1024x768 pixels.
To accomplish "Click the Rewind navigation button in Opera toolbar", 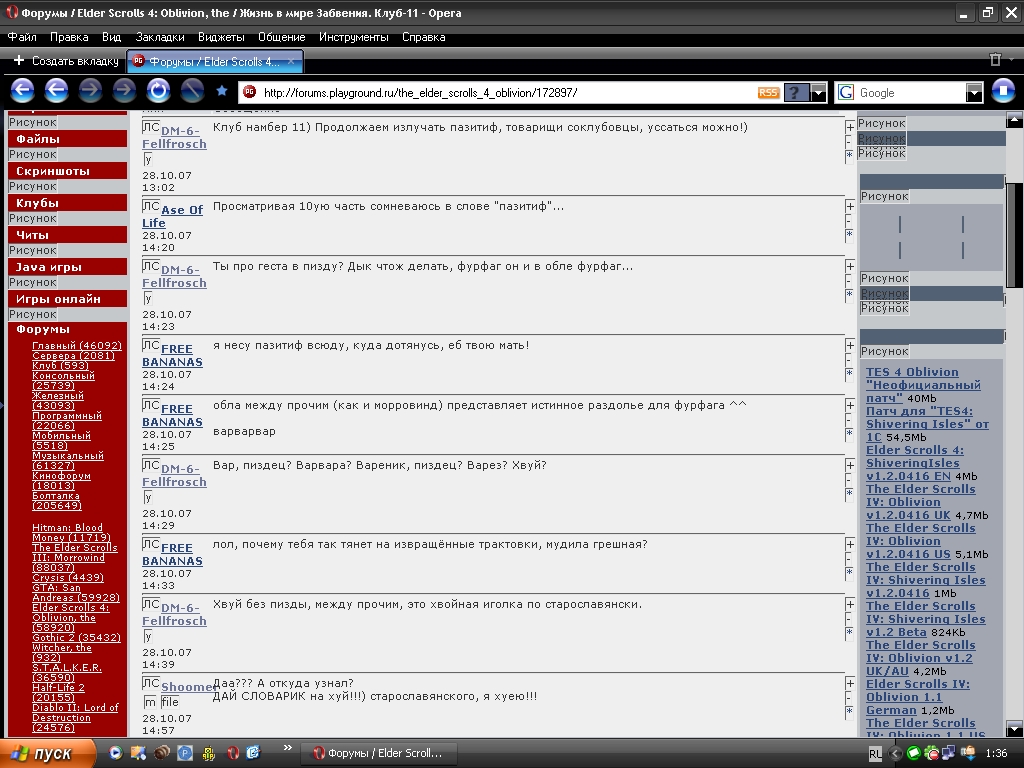I will 22,90.
